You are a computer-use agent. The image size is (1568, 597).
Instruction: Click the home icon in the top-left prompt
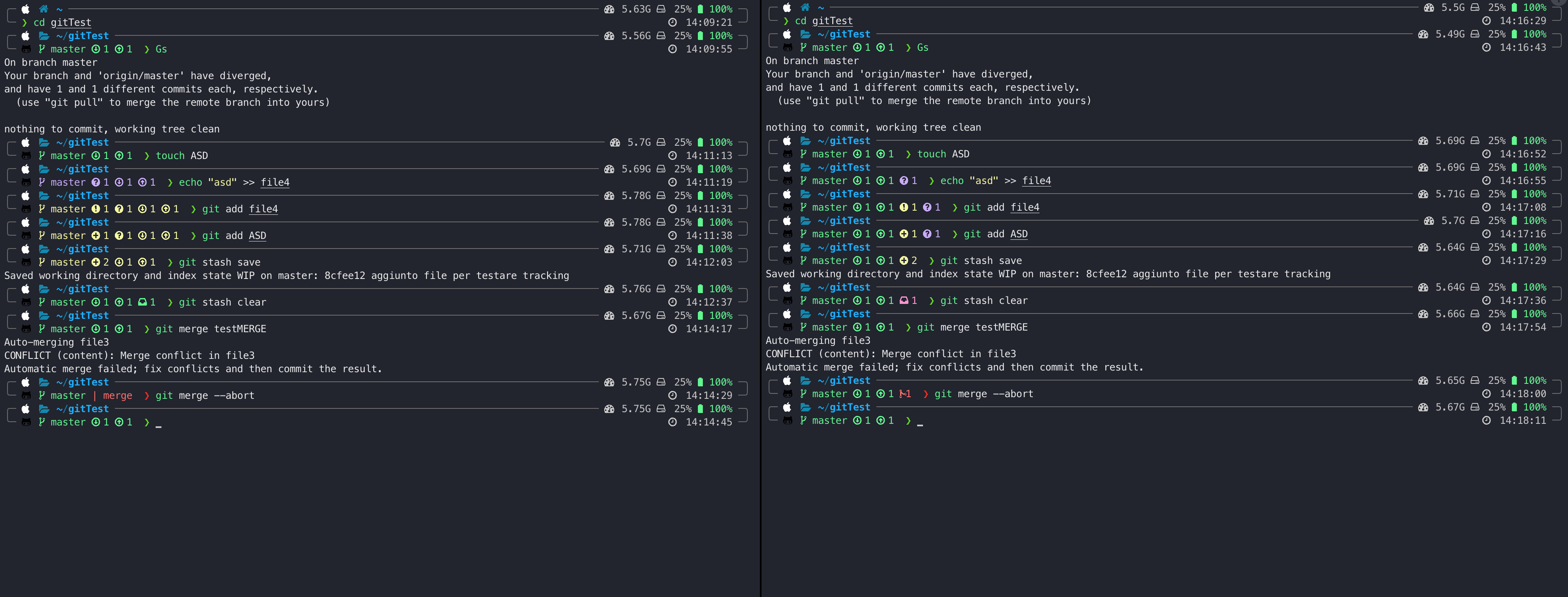42,9
